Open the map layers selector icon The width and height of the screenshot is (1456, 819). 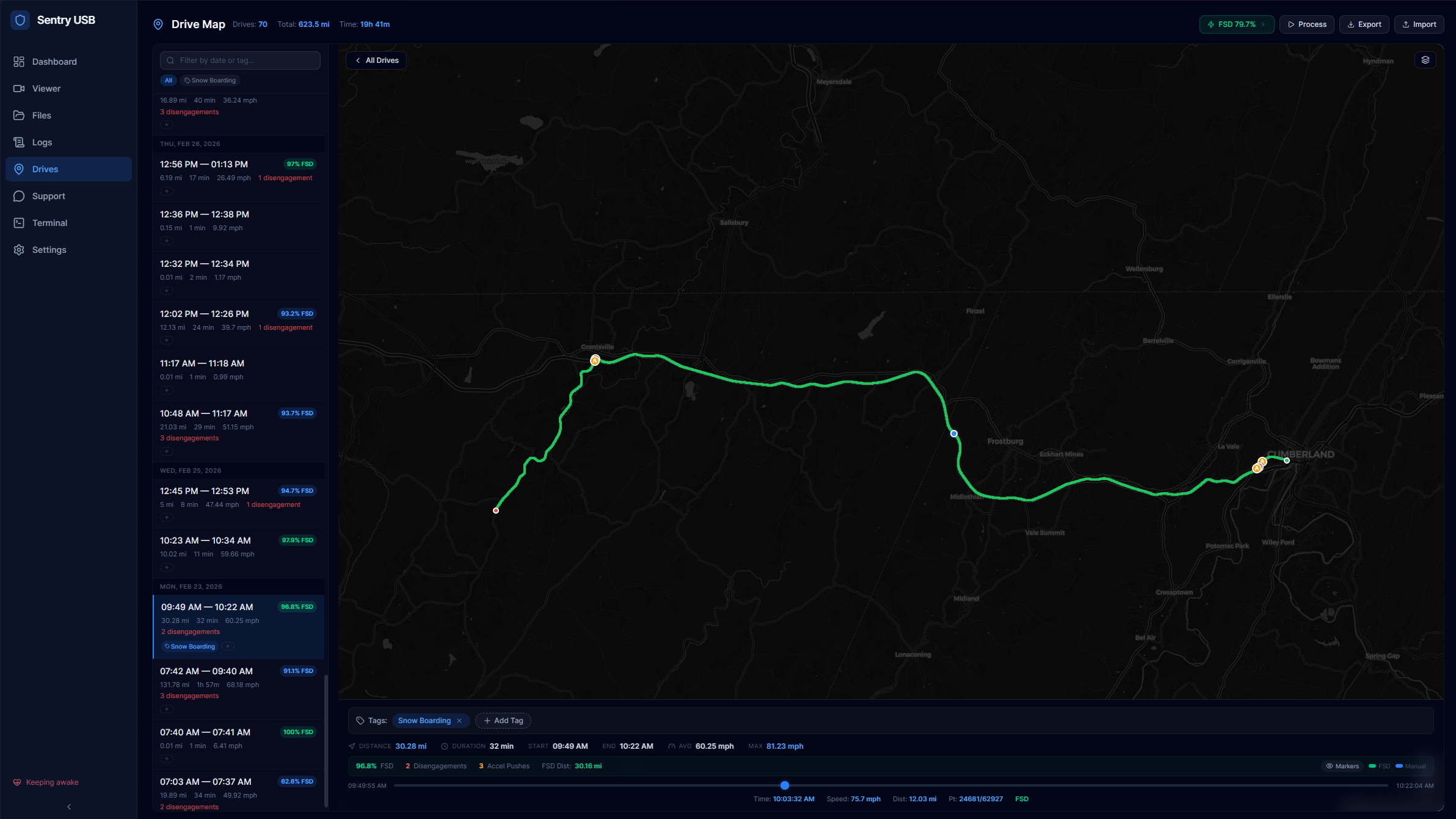(x=1425, y=60)
